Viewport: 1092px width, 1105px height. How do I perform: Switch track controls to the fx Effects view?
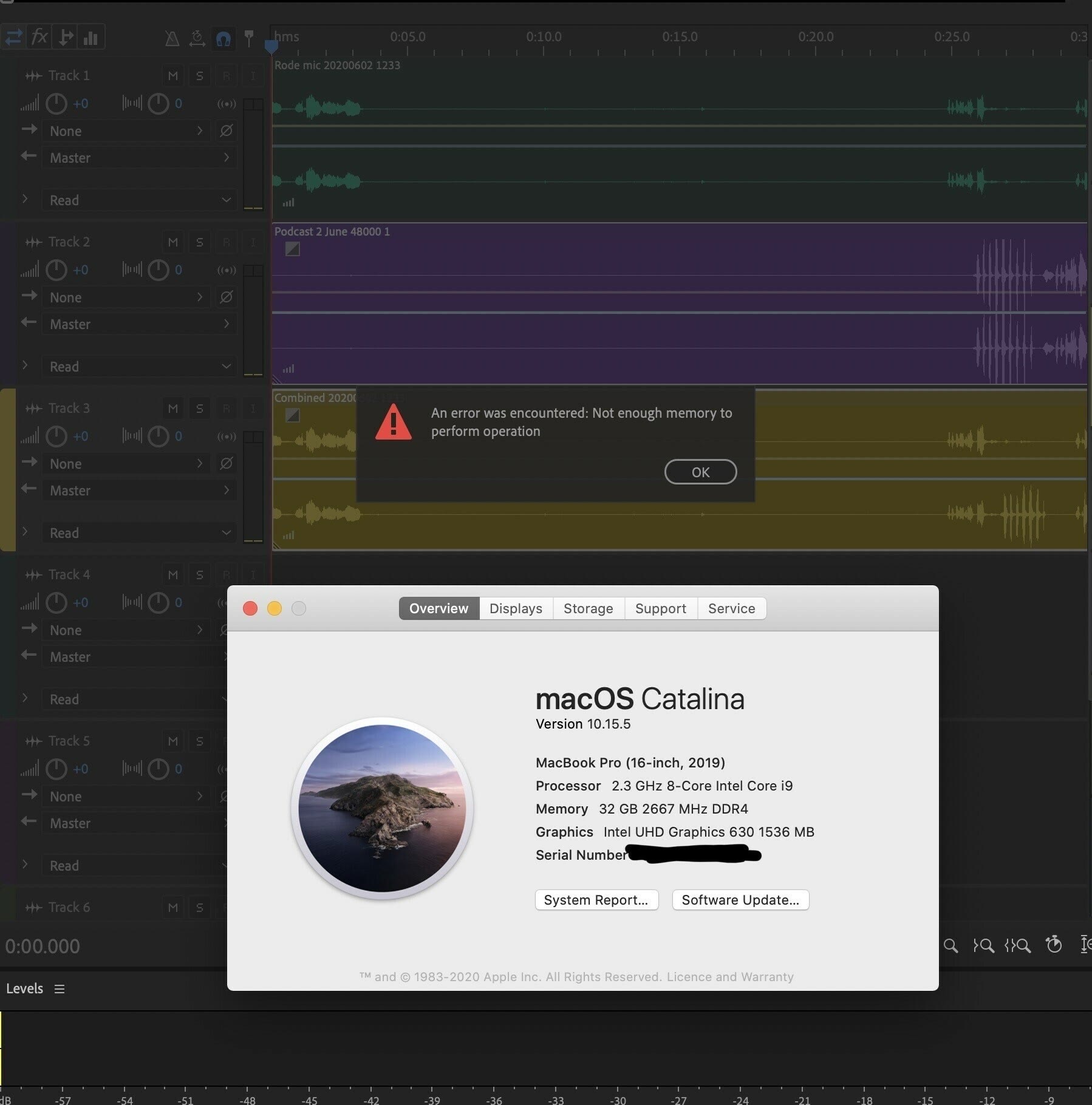point(39,37)
